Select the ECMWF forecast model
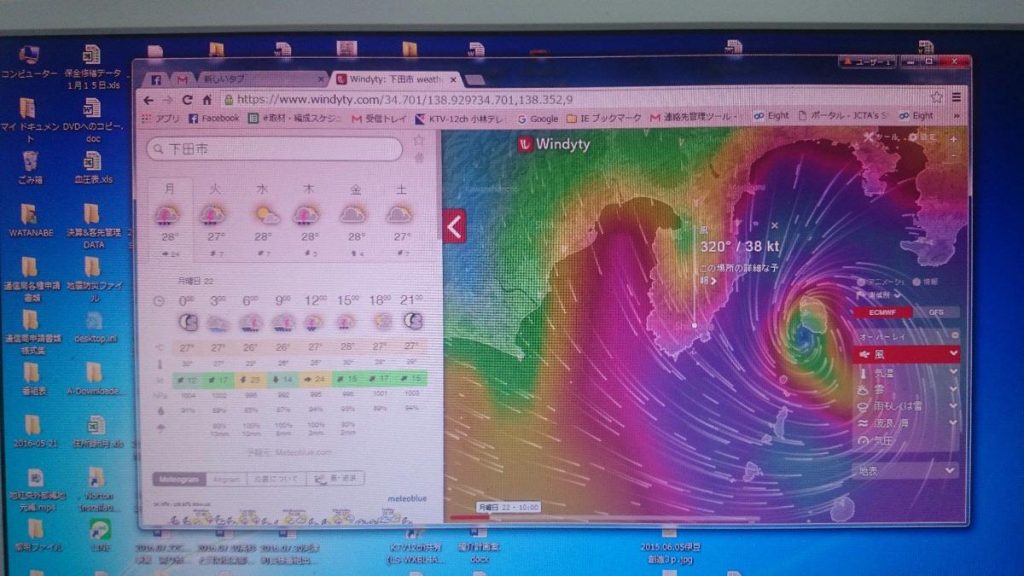Image resolution: width=1024 pixels, height=576 pixels. pos(875,312)
